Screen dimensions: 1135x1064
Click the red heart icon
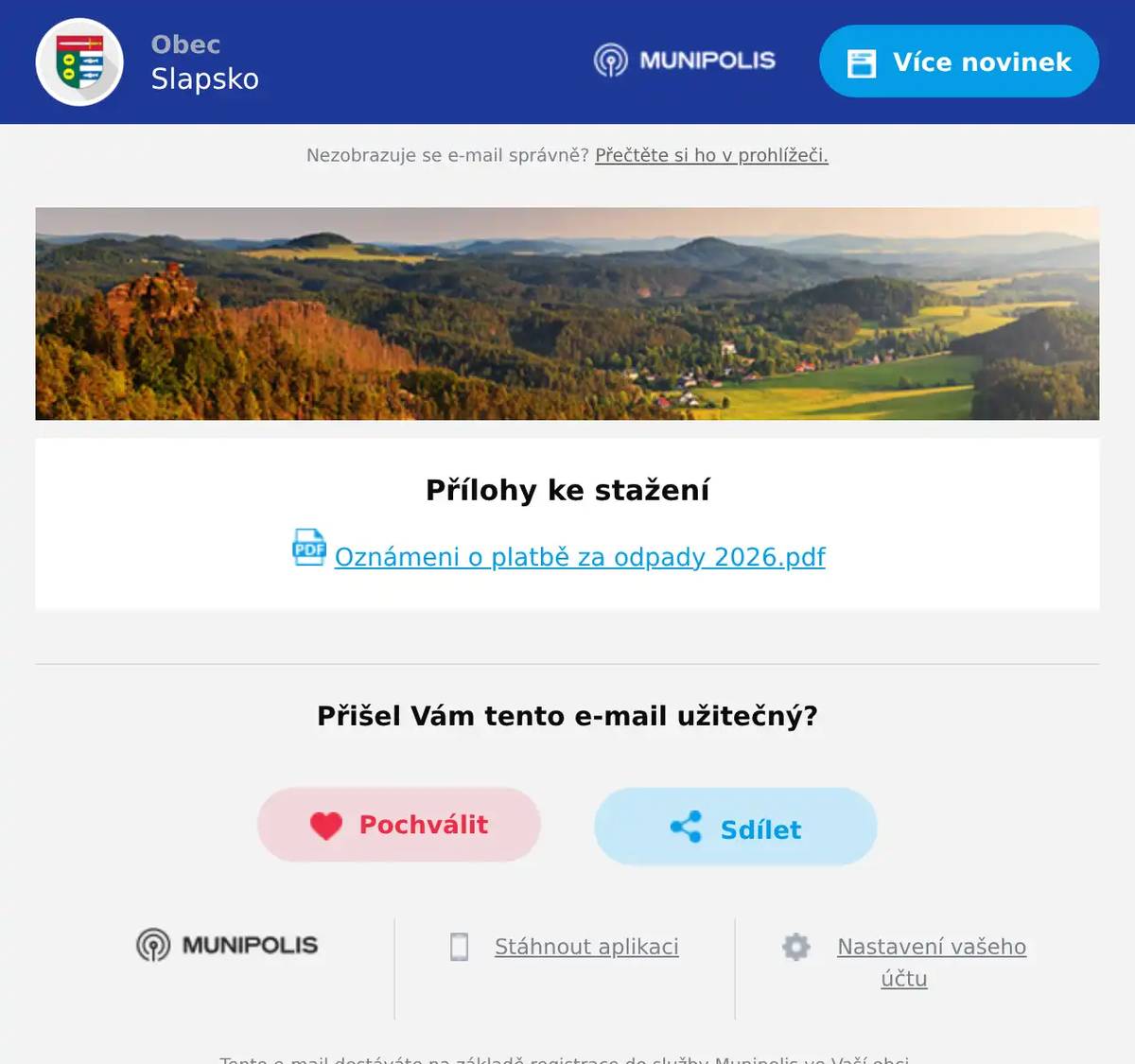[326, 826]
